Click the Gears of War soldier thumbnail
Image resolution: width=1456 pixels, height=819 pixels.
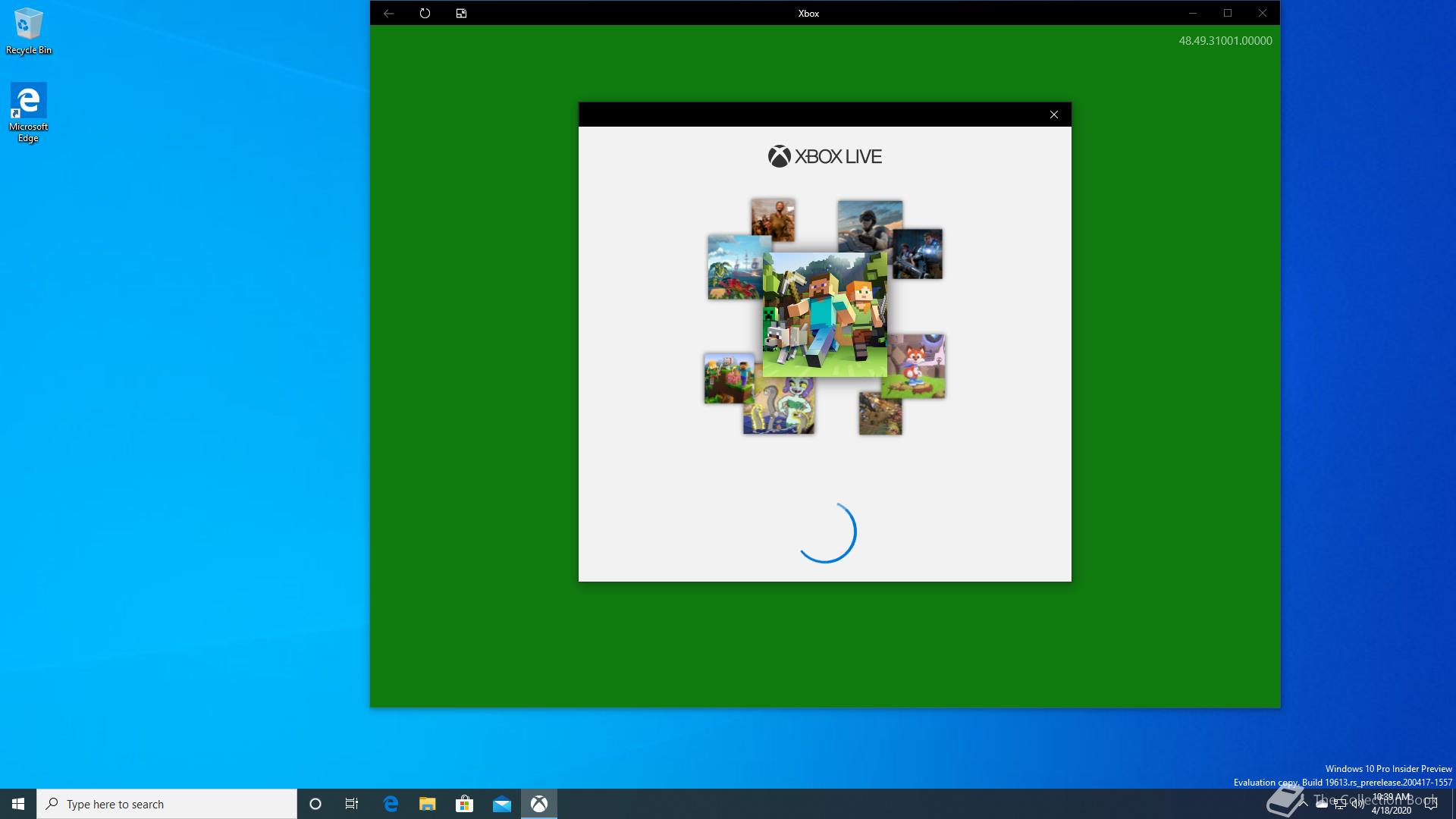pyautogui.click(x=918, y=254)
